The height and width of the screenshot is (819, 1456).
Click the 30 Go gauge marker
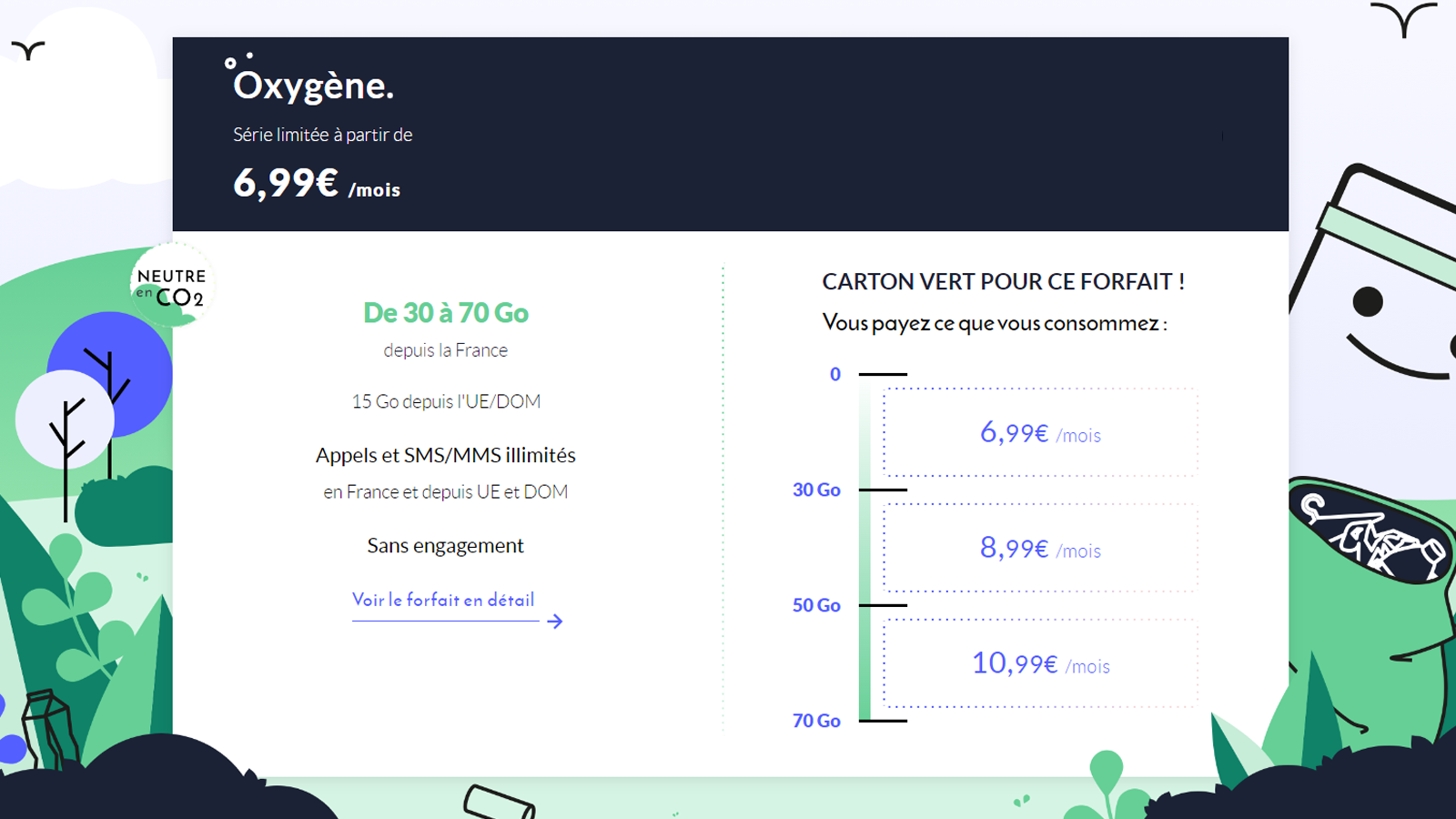(x=816, y=490)
